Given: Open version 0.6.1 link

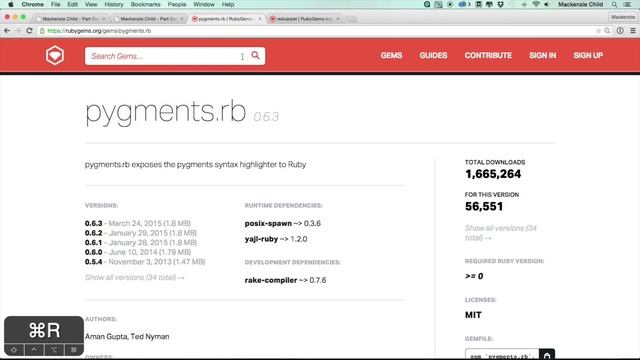Looking at the screenshot, I should (93, 242).
